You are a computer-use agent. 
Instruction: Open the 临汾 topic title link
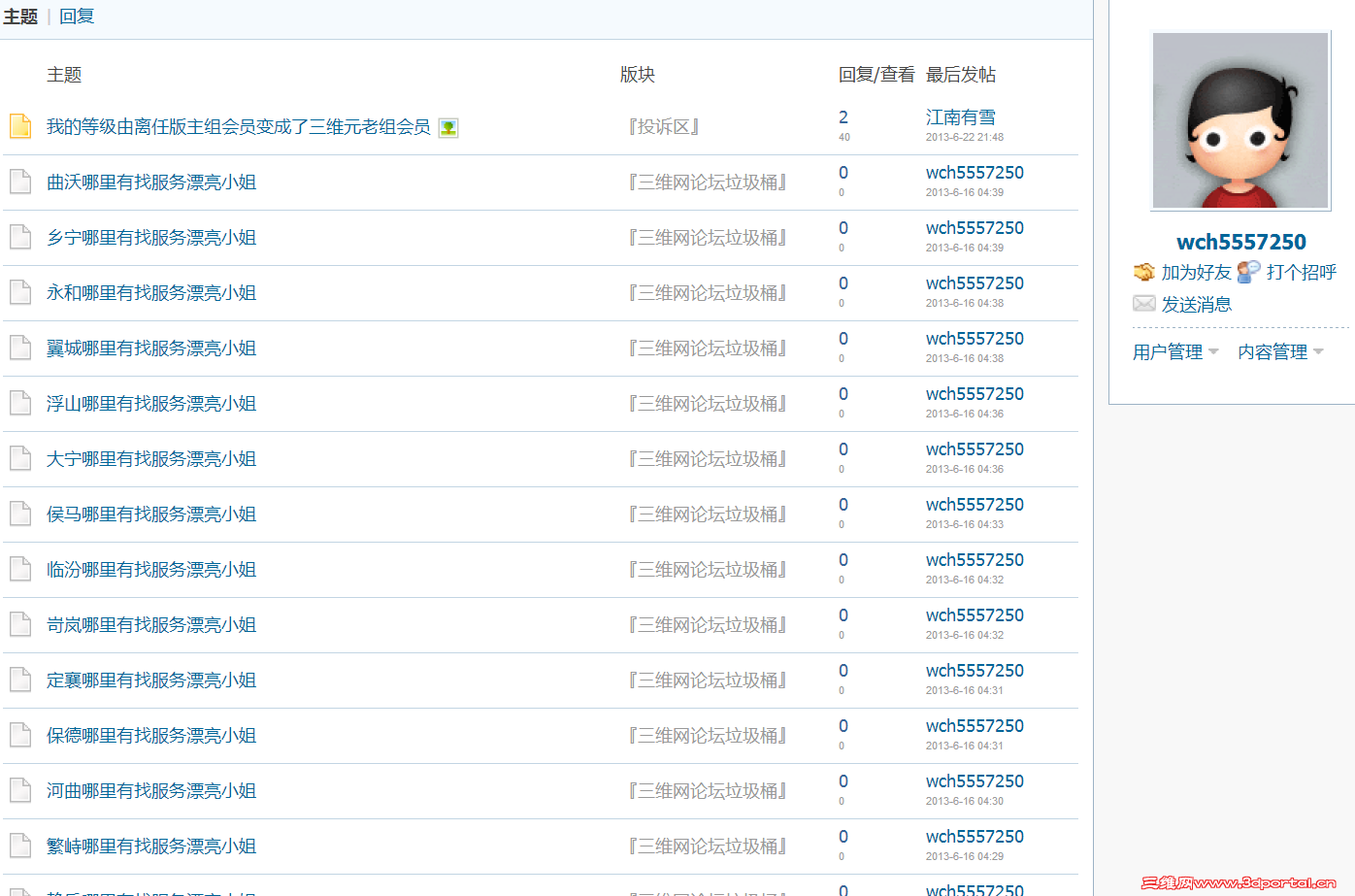[150, 569]
